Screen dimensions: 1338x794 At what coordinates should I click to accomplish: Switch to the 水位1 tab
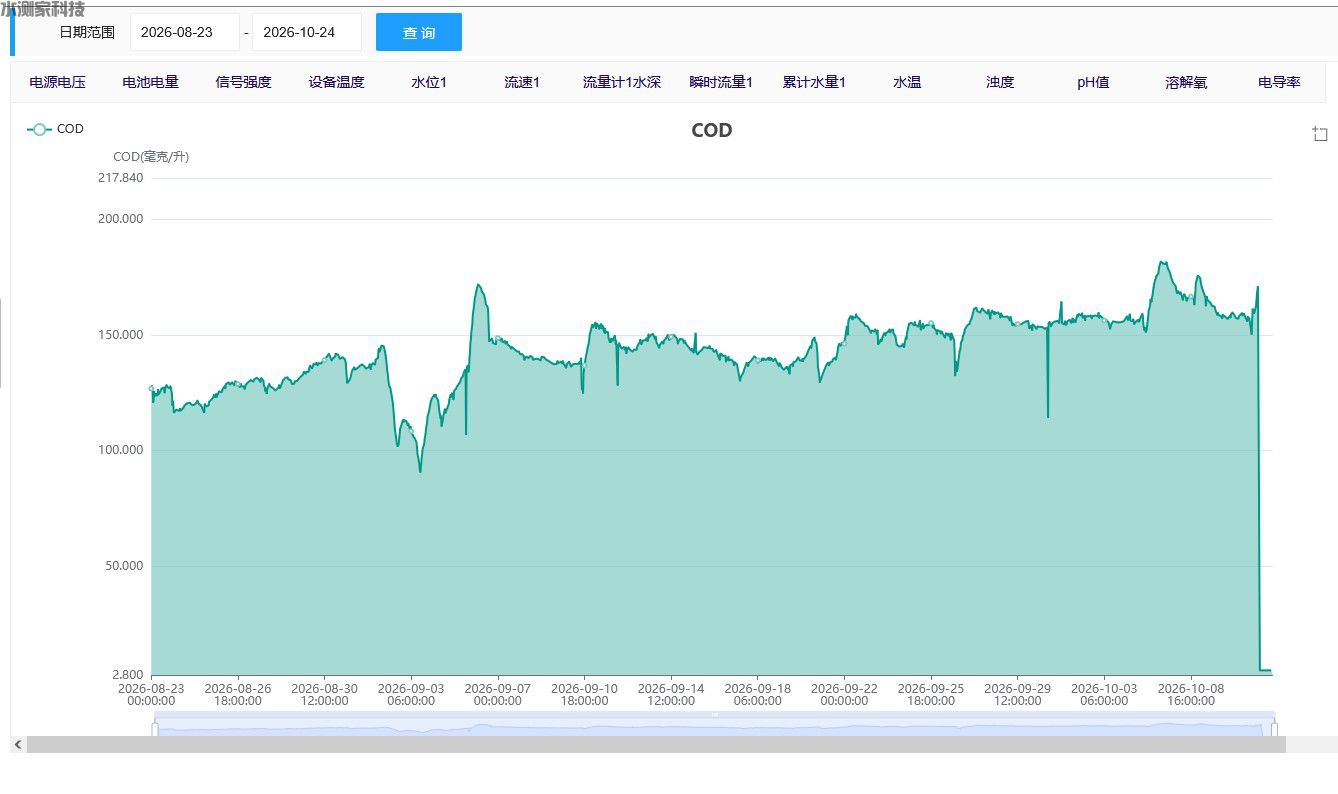(x=429, y=82)
